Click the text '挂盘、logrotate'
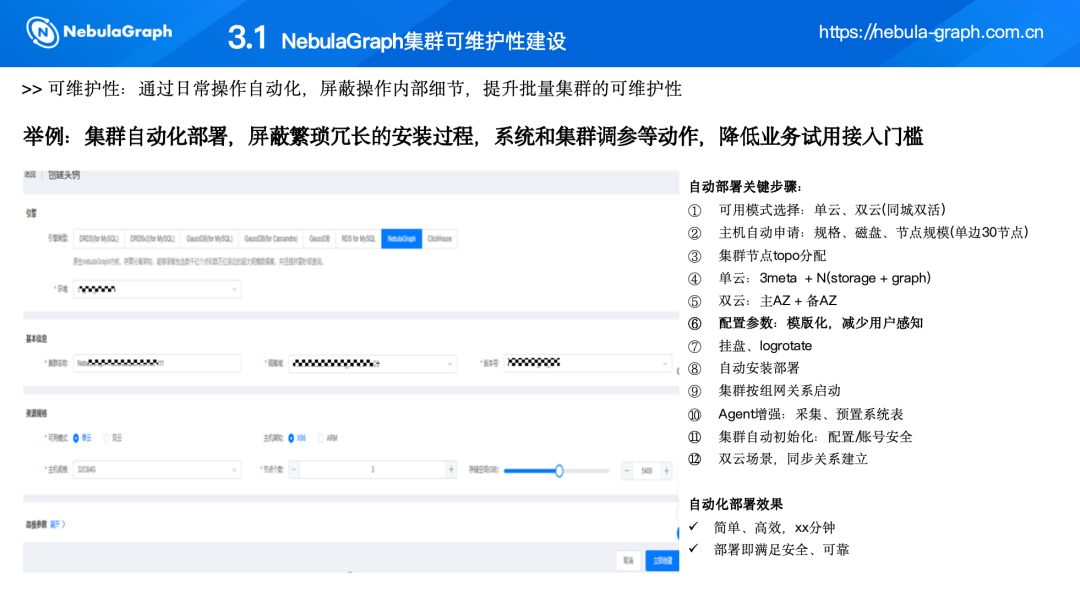Image resolution: width=1080 pixels, height=609 pixels. [x=765, y=346]
